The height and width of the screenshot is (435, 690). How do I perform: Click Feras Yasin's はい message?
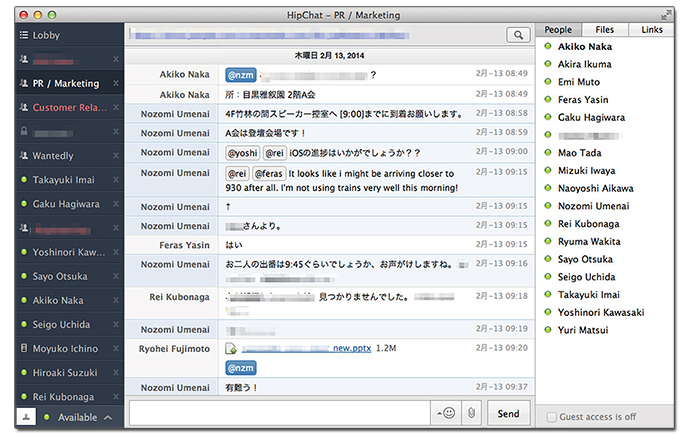pyautogui.click(x=234, y=245)
